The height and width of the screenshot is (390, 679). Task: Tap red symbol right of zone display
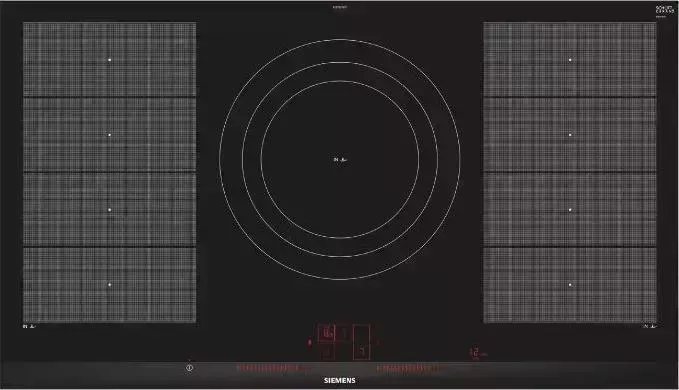(x=378, y=342)
